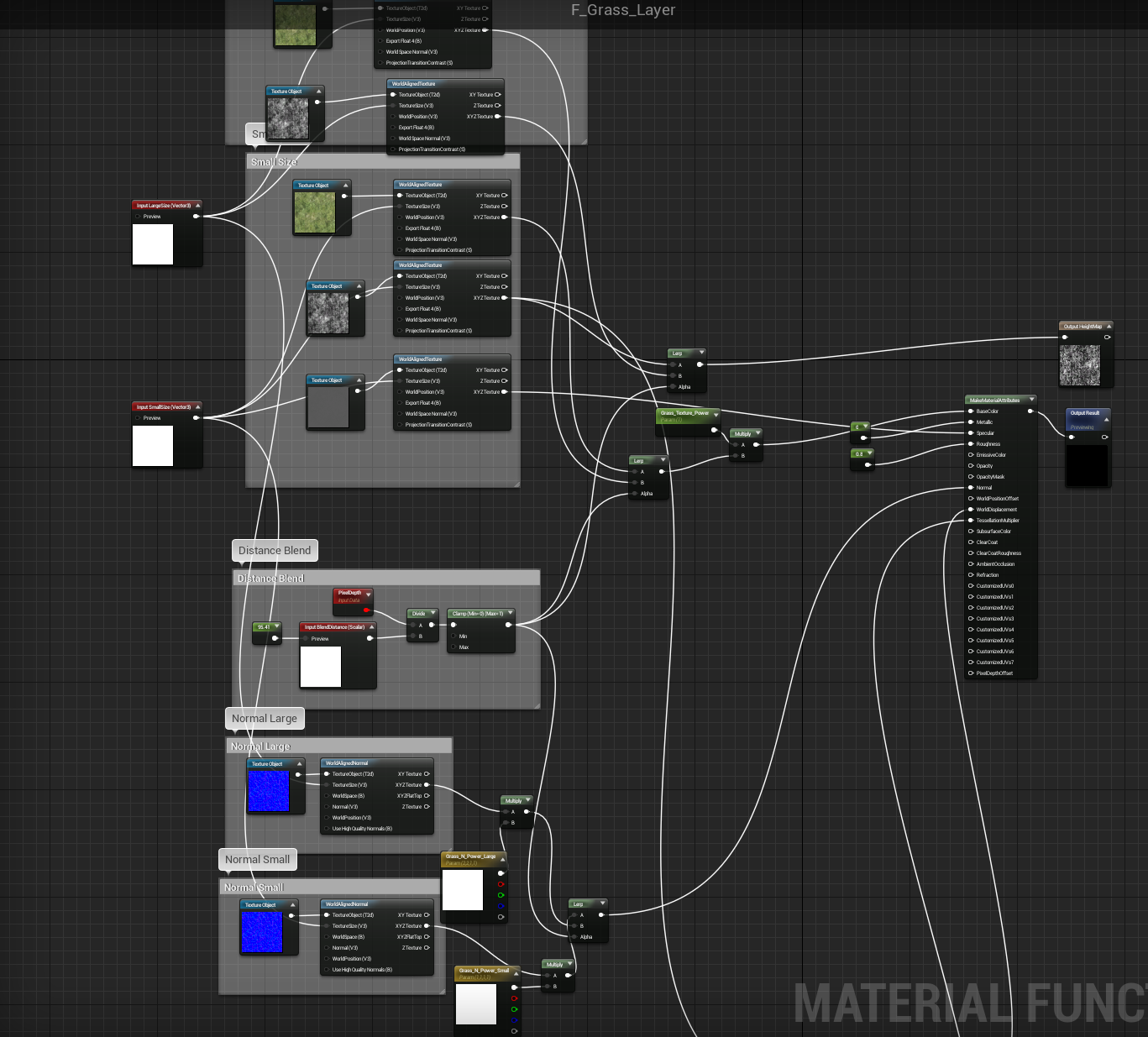Click the output pin of the 95.41 constant
The image size is (1148, 1037).
click(275, 638)
